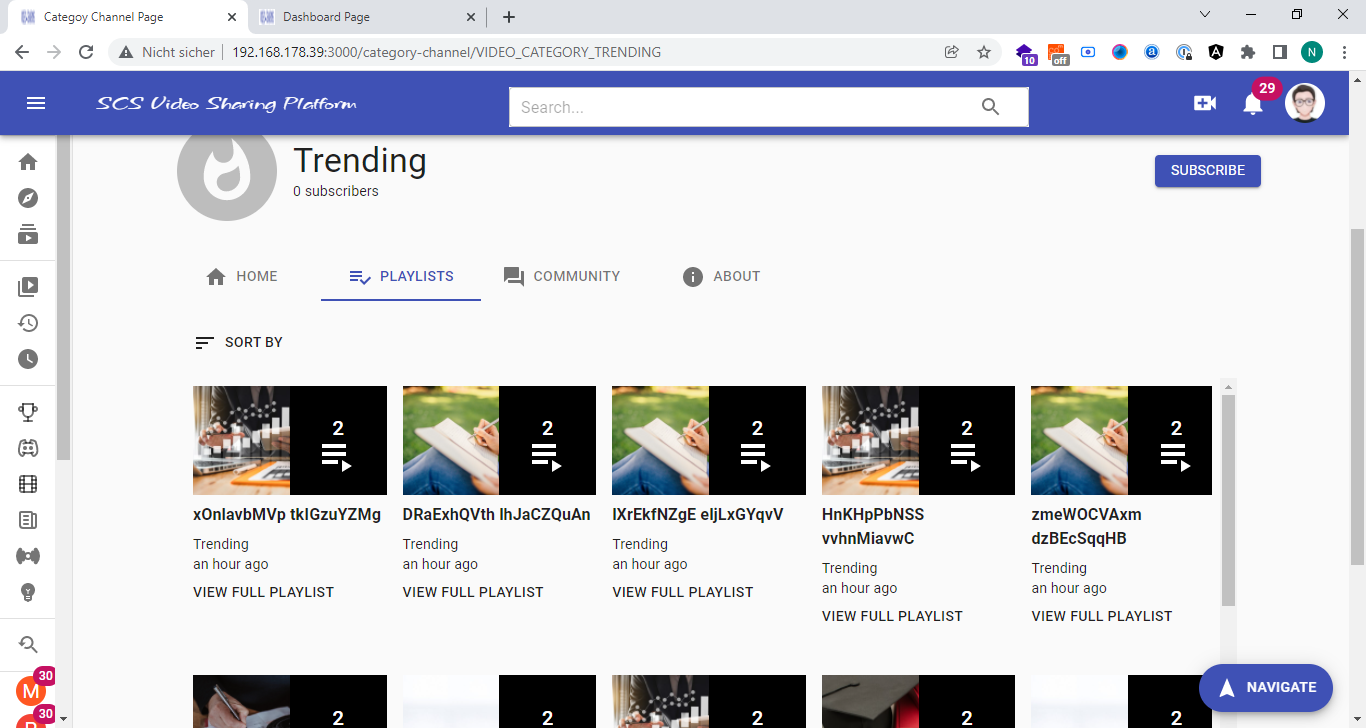The width and height of the screenshot is (1366, 728).
Task: Open the Chrome three-dot menu
Action: [1345, 52]
